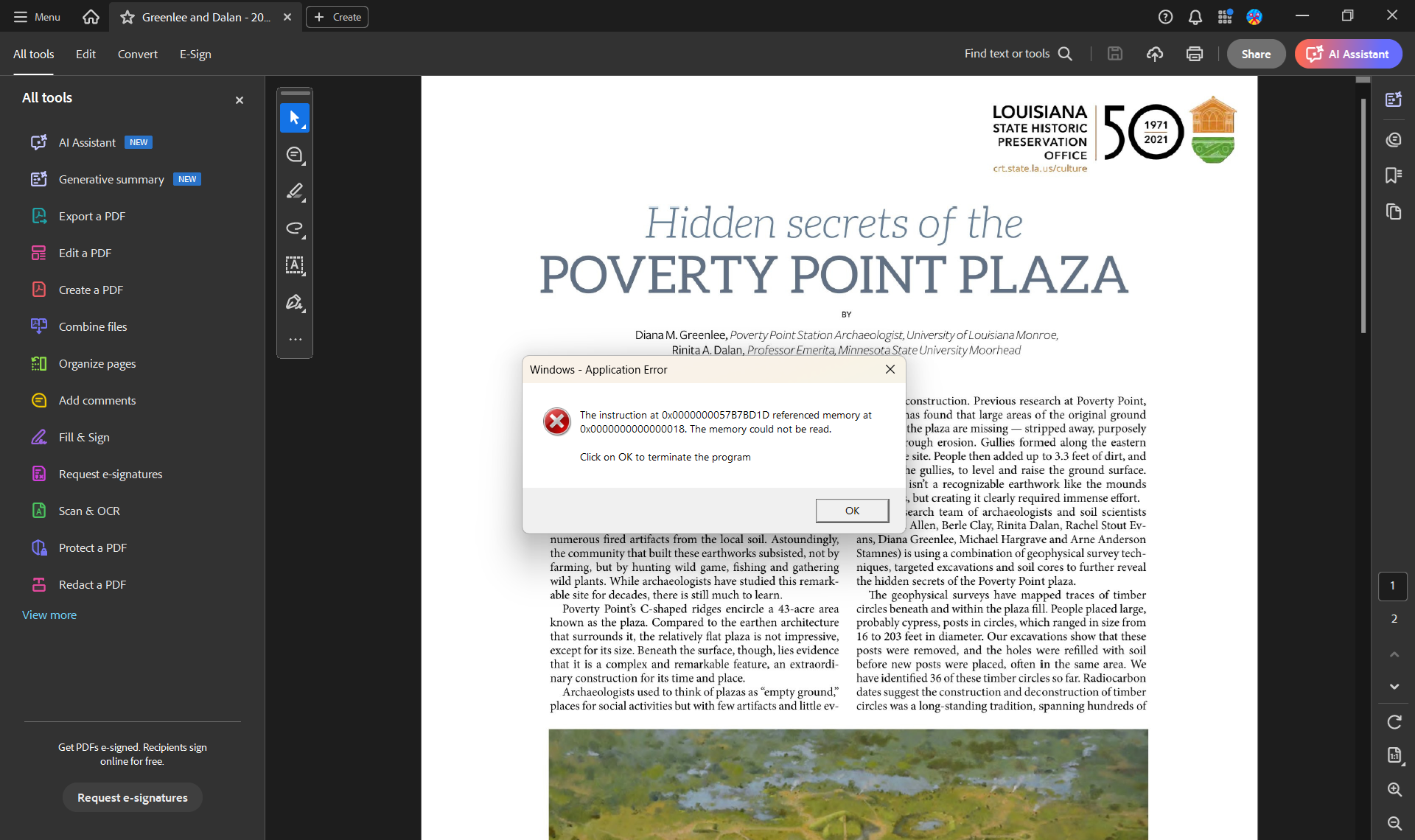Open the bookmarks panel icon
This screenshot has height=840, width=1415.
(x=1393, y=175)
